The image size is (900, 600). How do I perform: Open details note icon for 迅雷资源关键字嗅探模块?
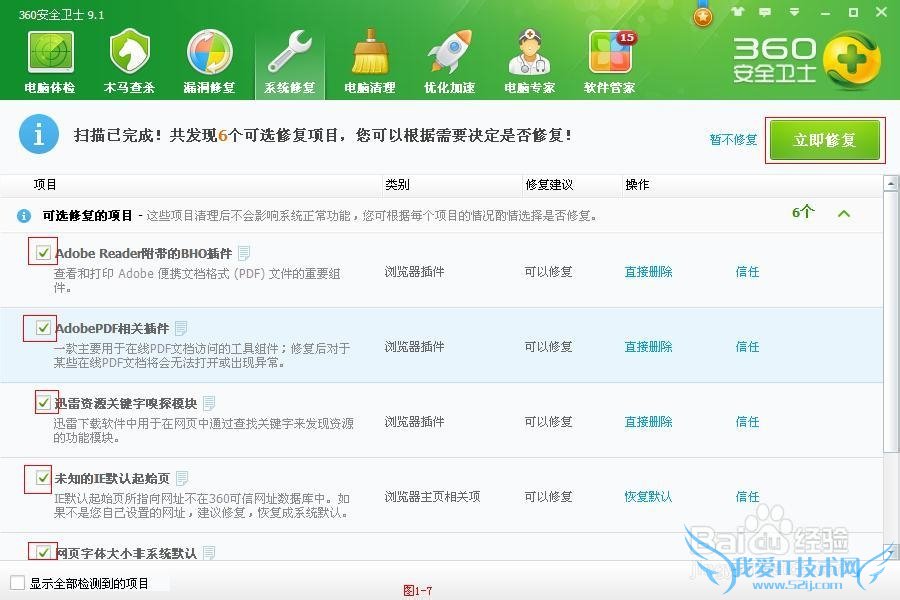(209, 403)
